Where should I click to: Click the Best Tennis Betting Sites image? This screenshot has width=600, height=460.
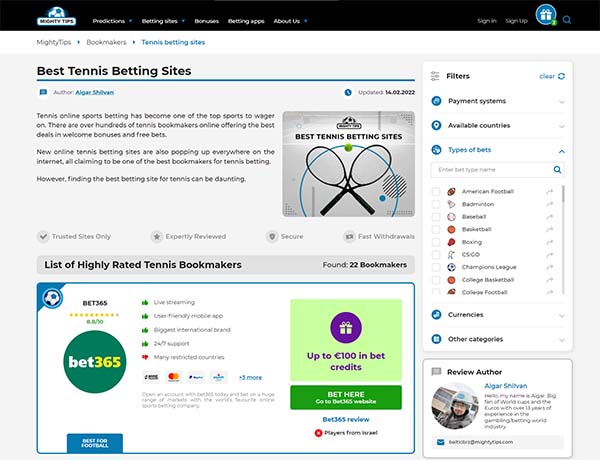pyautogui.click(x=349, y=164)
